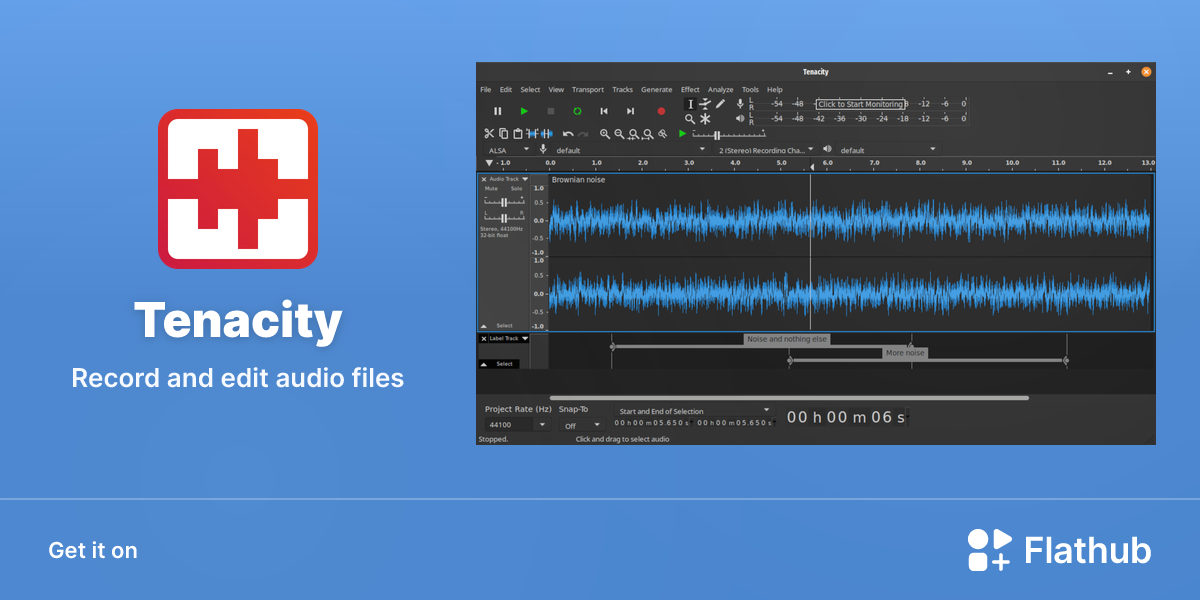1200x600 pixels.
Task: Select the 'More noise' label
Action: (x=906, y=353)
